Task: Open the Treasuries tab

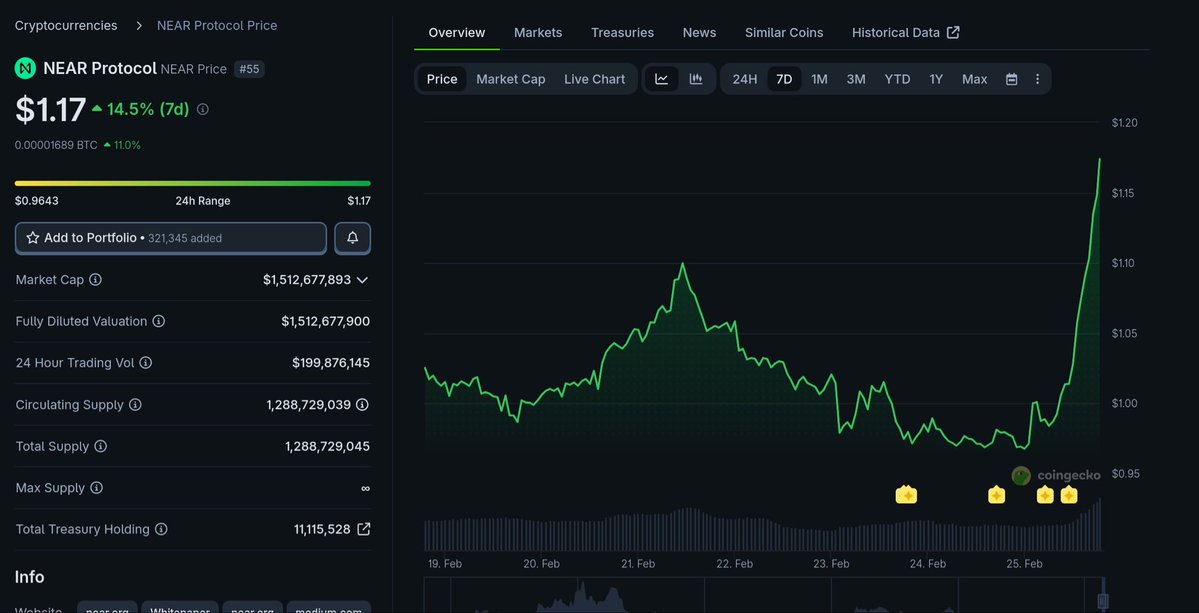Action: (x=622, y=32)
